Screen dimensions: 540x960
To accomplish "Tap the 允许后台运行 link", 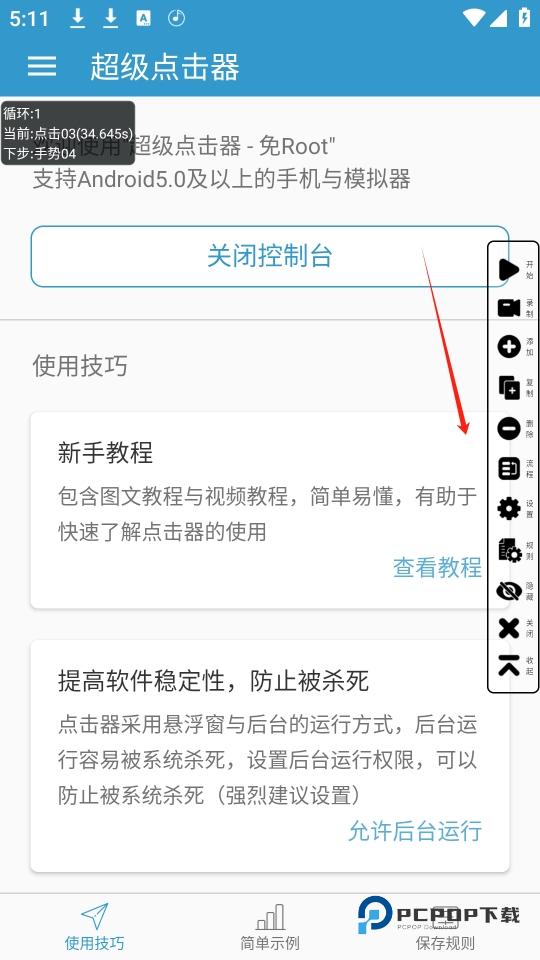I will coord(415,831).
